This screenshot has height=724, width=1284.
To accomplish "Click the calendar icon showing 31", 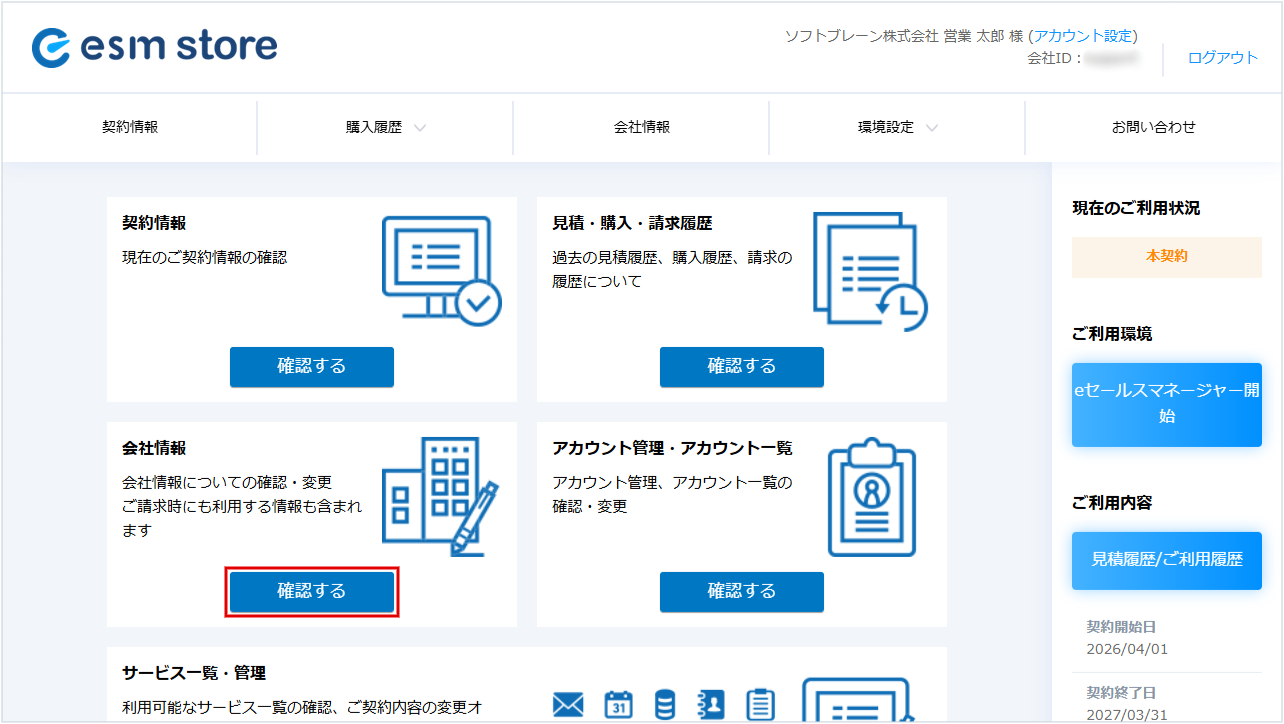I will (619, 705).
